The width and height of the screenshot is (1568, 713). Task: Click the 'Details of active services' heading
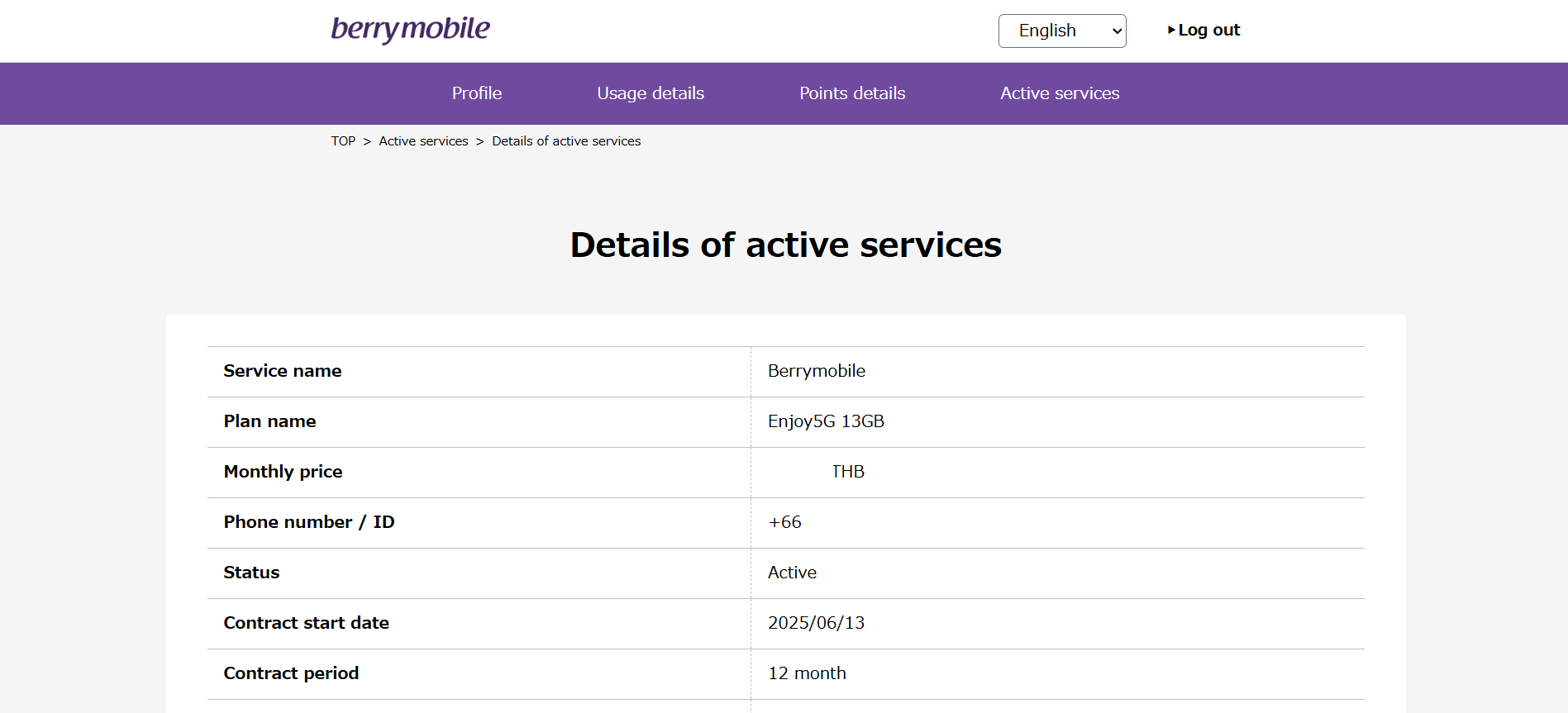(x=785, y=245)
